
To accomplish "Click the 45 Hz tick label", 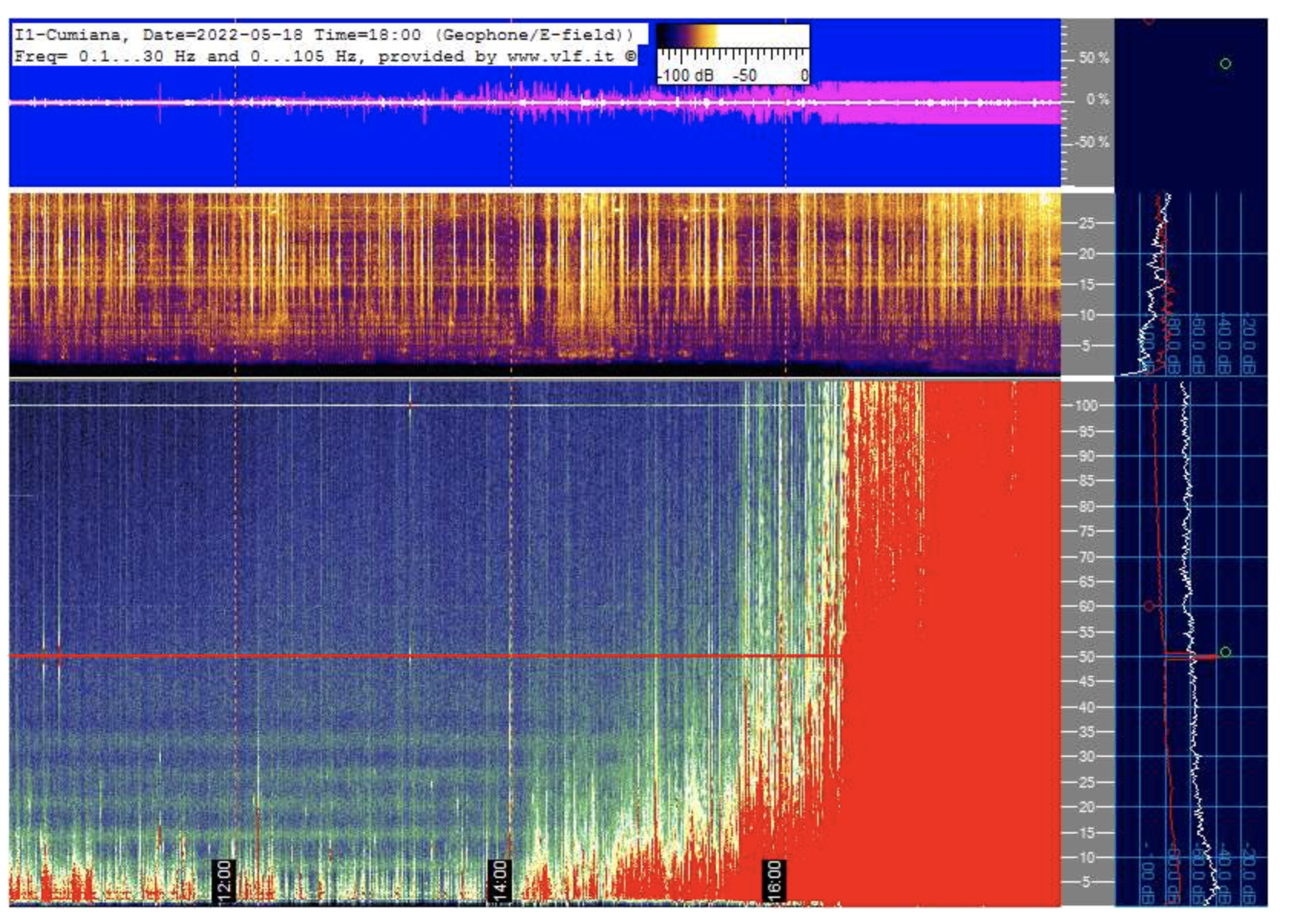I will click(x=1086, y=681).
